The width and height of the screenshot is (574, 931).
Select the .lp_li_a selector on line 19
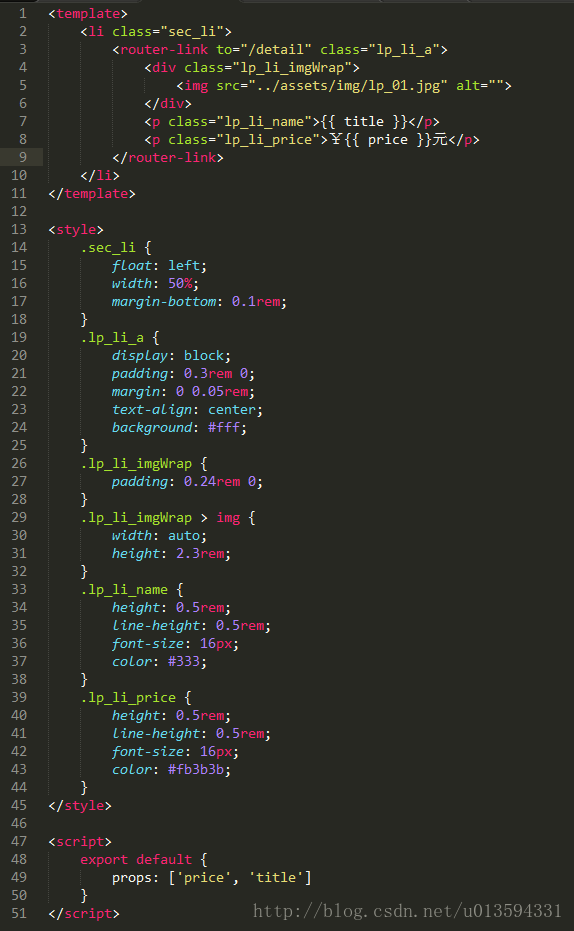[x=112, y=337]
